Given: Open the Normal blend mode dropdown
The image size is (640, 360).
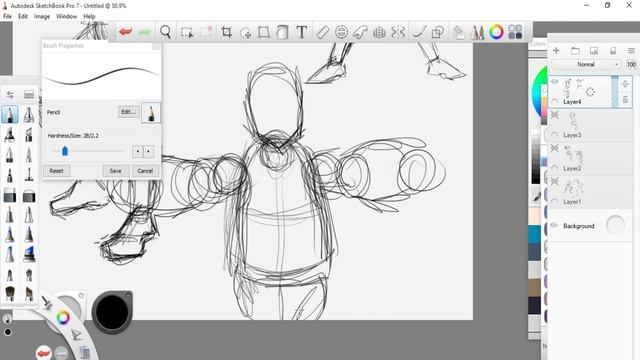Looking at the screenshot, I should (x=586, y=64).
